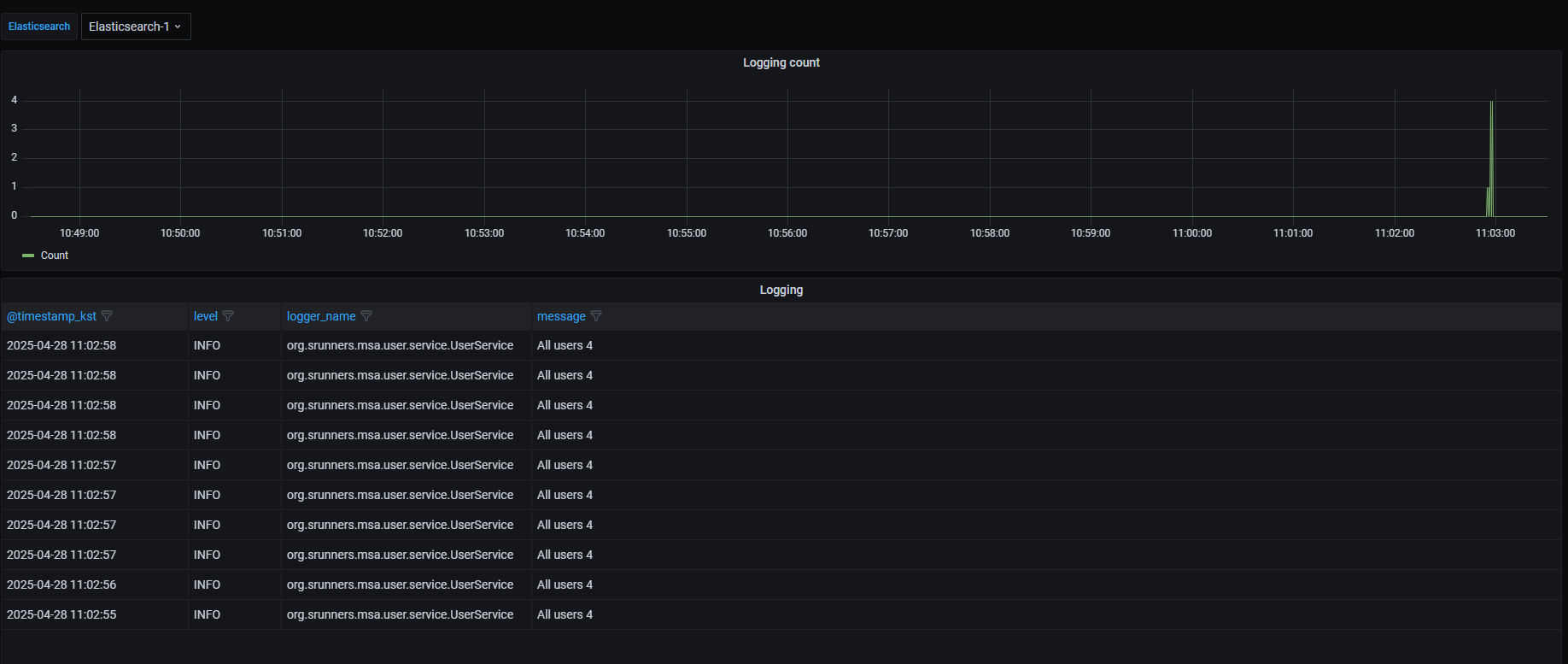This screenshot has width=1568, height=664.
Task: Click the green Count legend color line
Action: pos(28,256)
